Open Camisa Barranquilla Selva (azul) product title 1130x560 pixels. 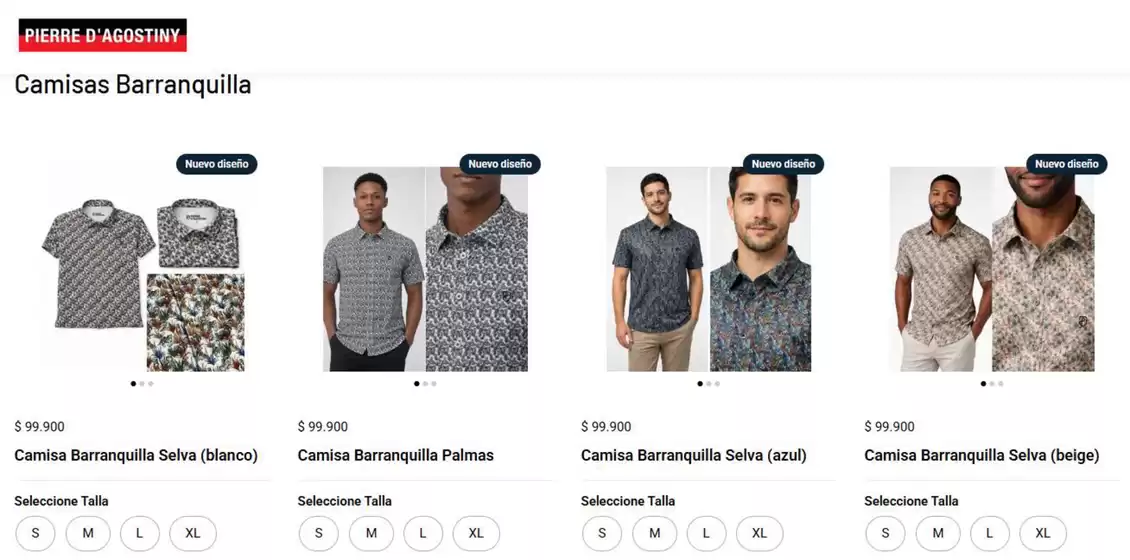tap(693, 455)
